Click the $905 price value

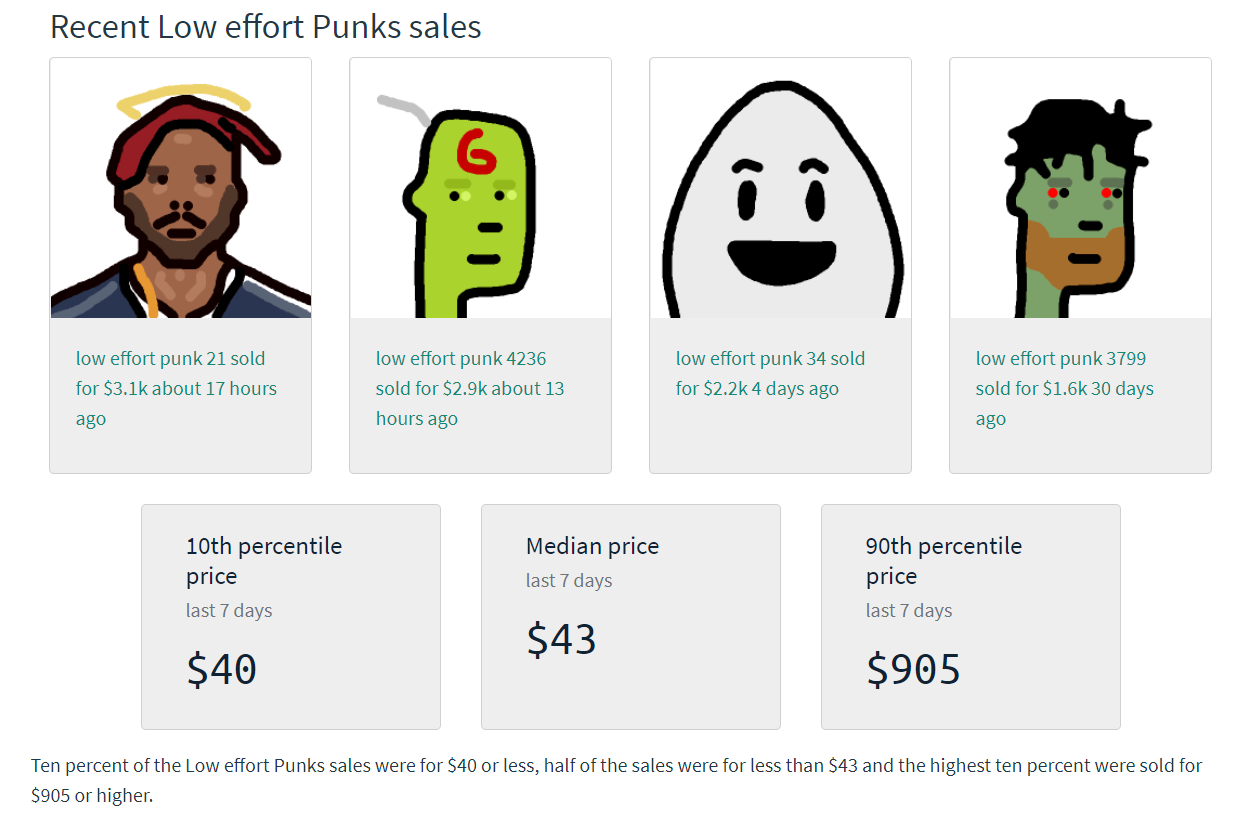(913, 670)
